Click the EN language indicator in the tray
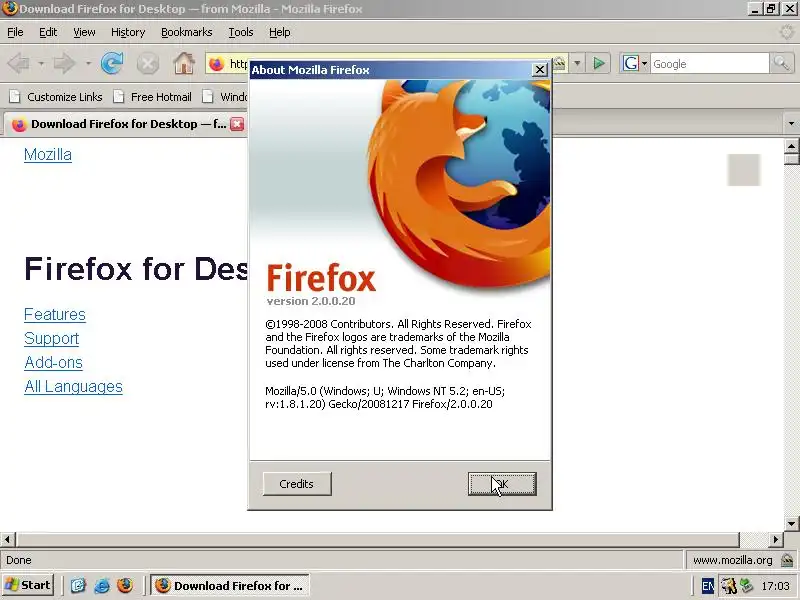The image size is (800, 600). [x=708, y=586]
